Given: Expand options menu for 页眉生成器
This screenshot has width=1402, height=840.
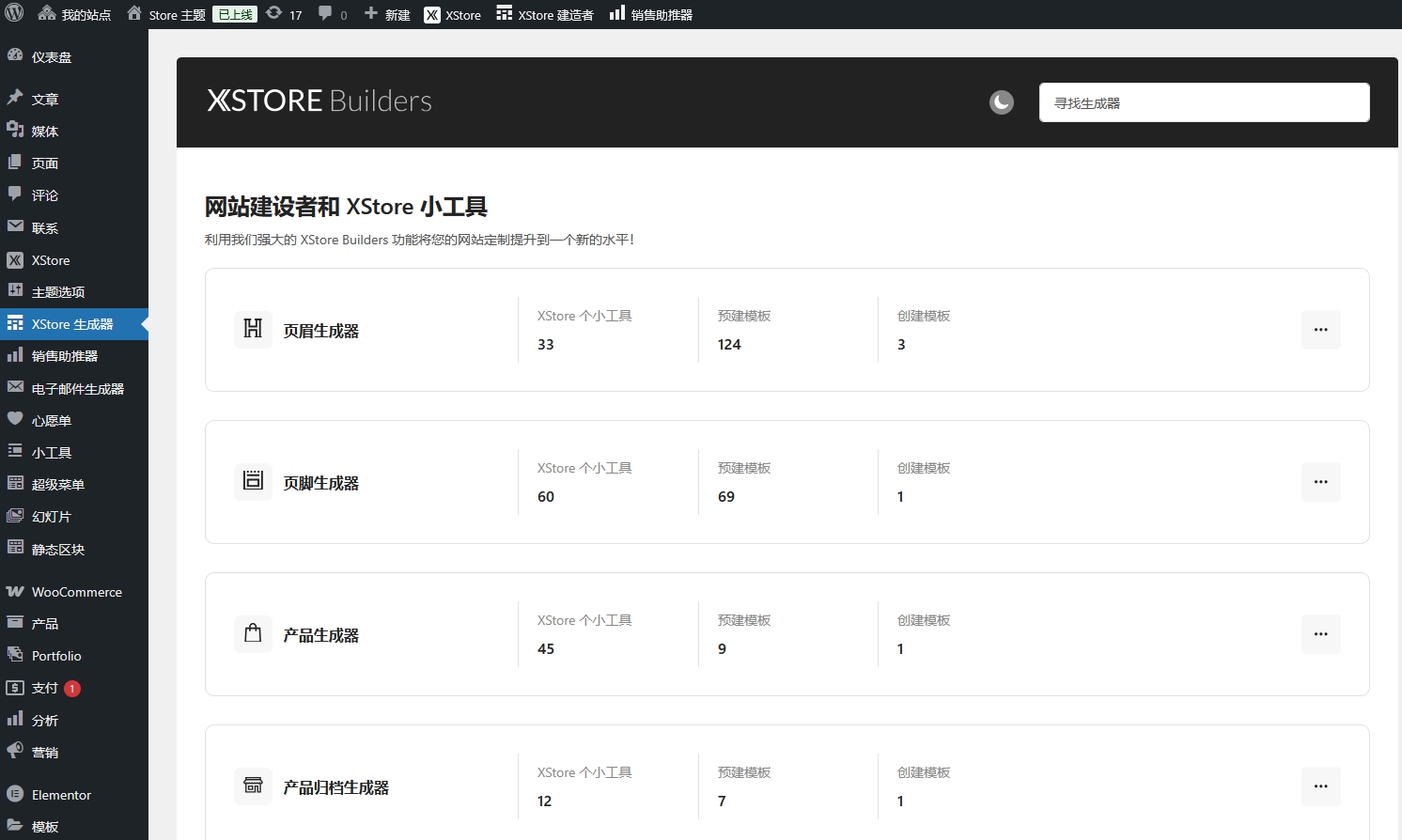Looking at the screenshot, I should 1321,330.
